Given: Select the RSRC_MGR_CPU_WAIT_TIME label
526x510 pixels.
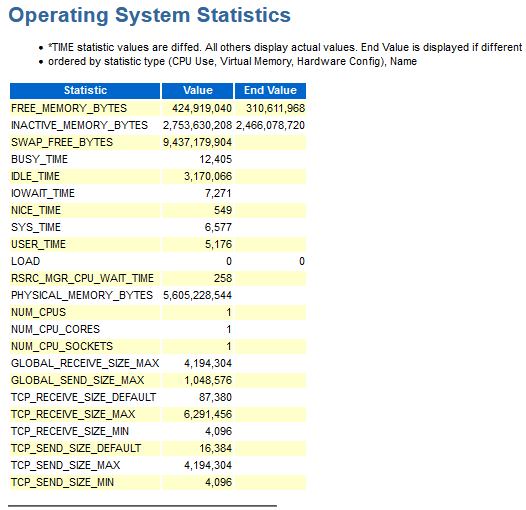Looking at the screenshot, I should (82, 278).
